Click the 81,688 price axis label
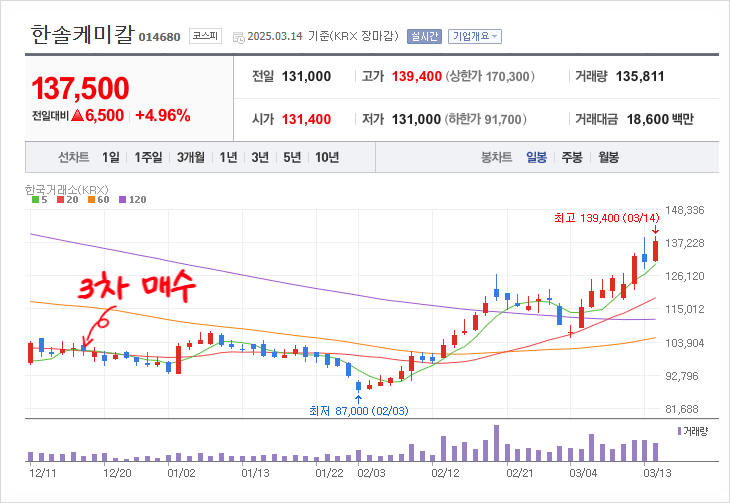 coord(682,409)
